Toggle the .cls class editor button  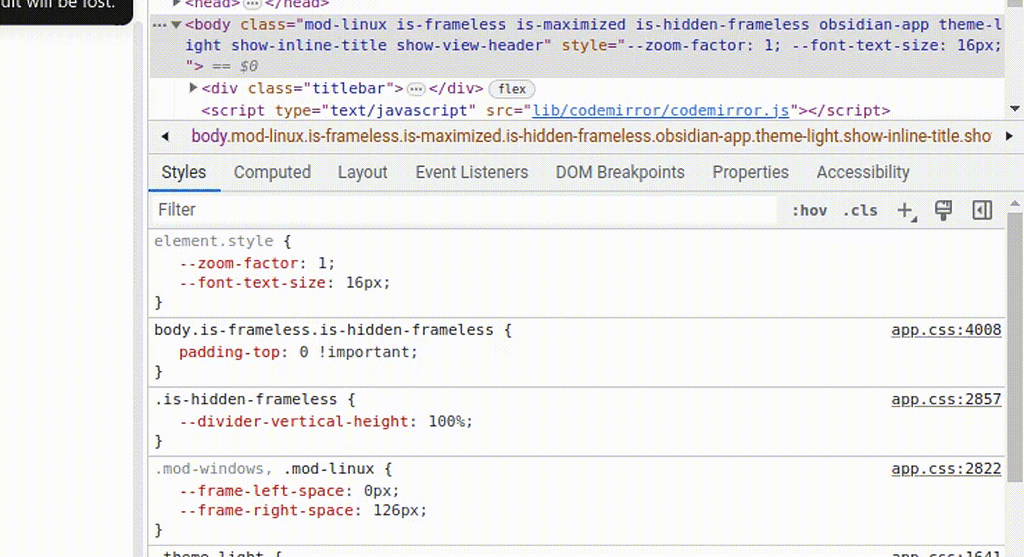tap(860, 211)
